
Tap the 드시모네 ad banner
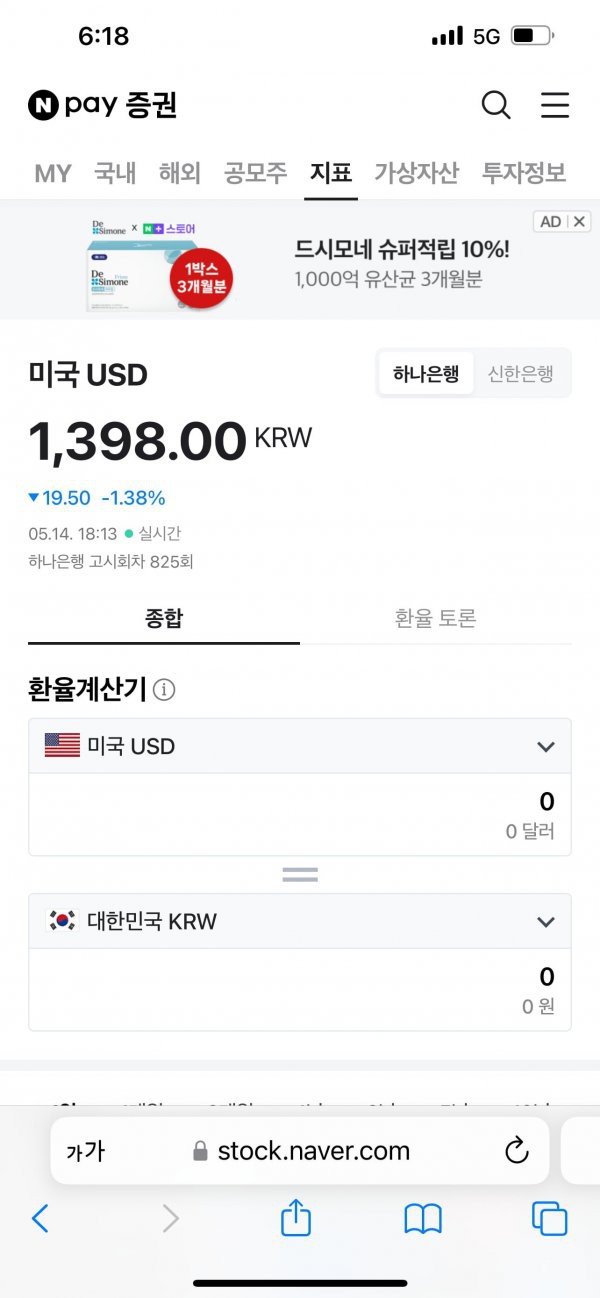coord(300,260)
